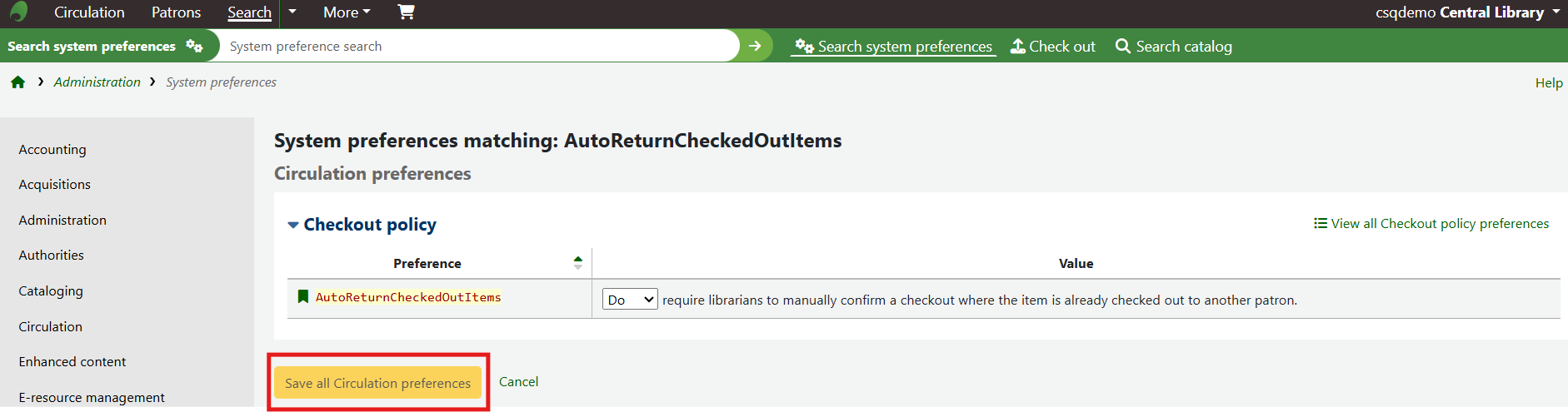This screenshot has width=1568, height=412.
Task: Save all Circulation preferences
Action: (x=377, y=383)
